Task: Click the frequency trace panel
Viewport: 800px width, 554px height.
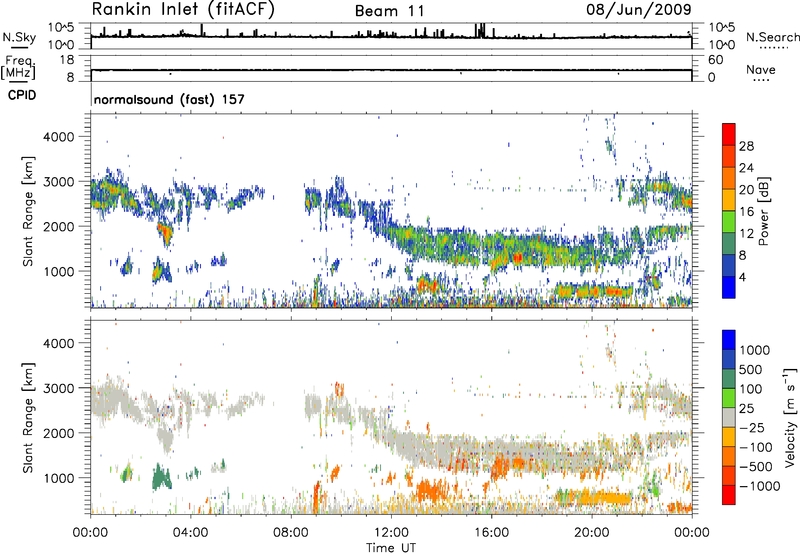Action: (x=391, y=68)
